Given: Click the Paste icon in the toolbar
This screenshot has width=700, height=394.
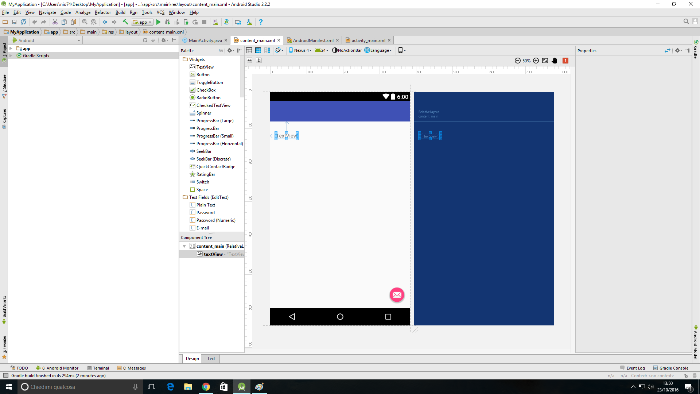Looking at the screenshot, I should point(74,22).
